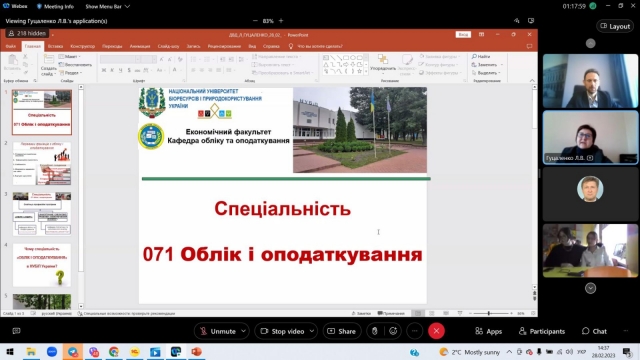Expand the Show Menu Bar dropdown
Screen dimensions: 640x360
coord(108,7)
